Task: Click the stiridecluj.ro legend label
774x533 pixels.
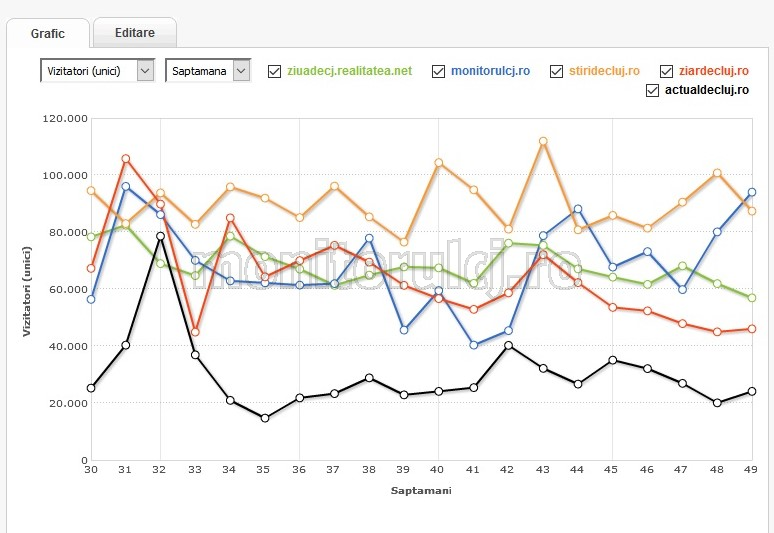Action: point(604,71)
